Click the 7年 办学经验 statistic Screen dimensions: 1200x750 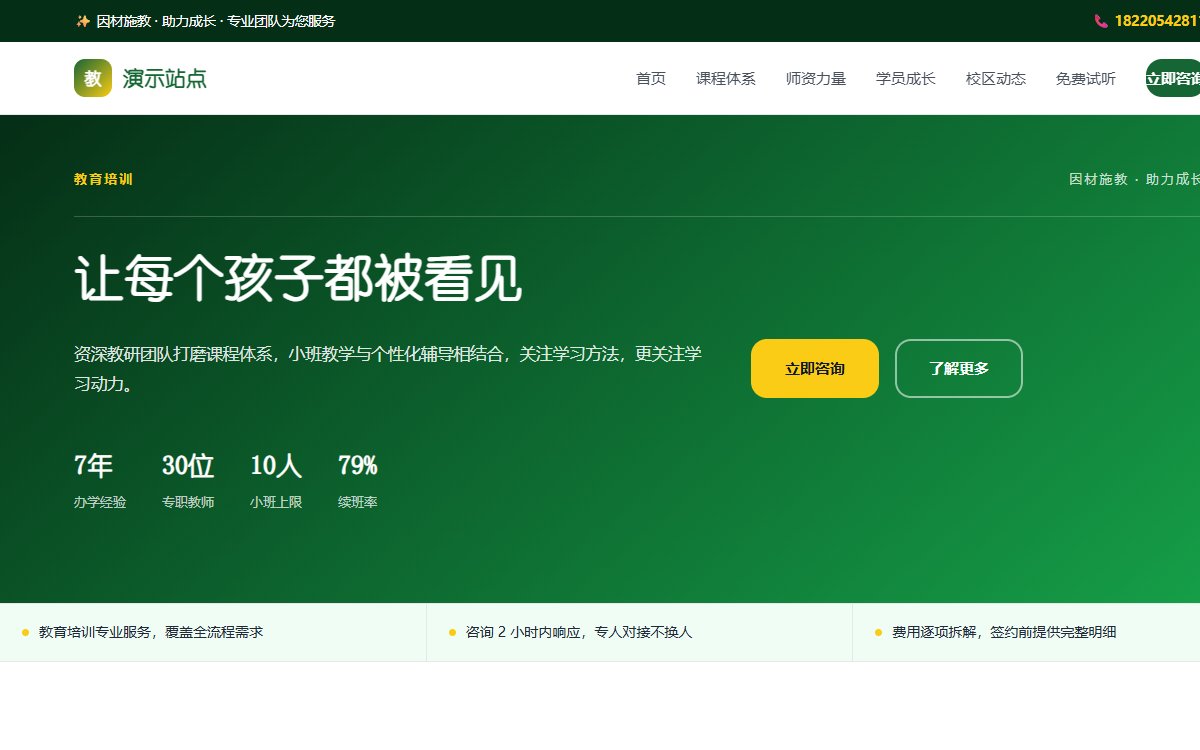click(100, 482)
